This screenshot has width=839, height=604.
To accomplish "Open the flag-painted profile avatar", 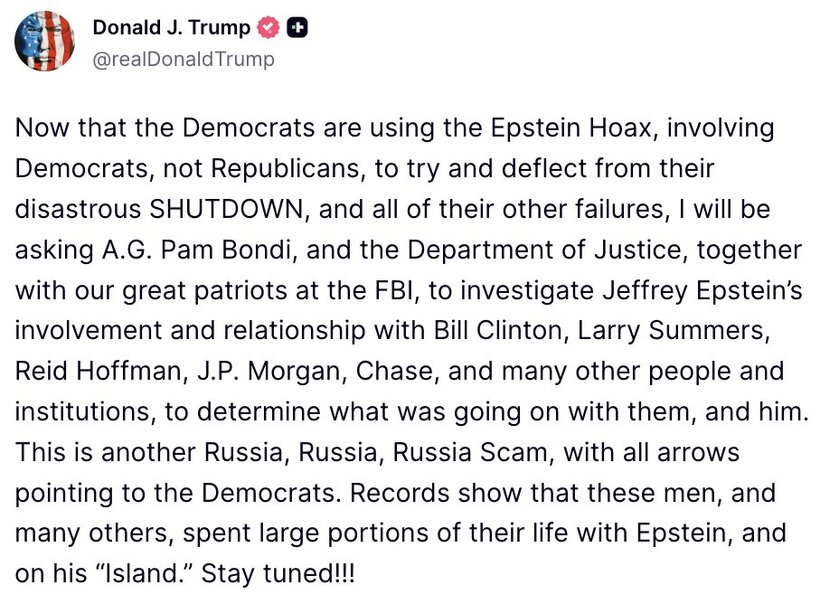I will [43, 42].
